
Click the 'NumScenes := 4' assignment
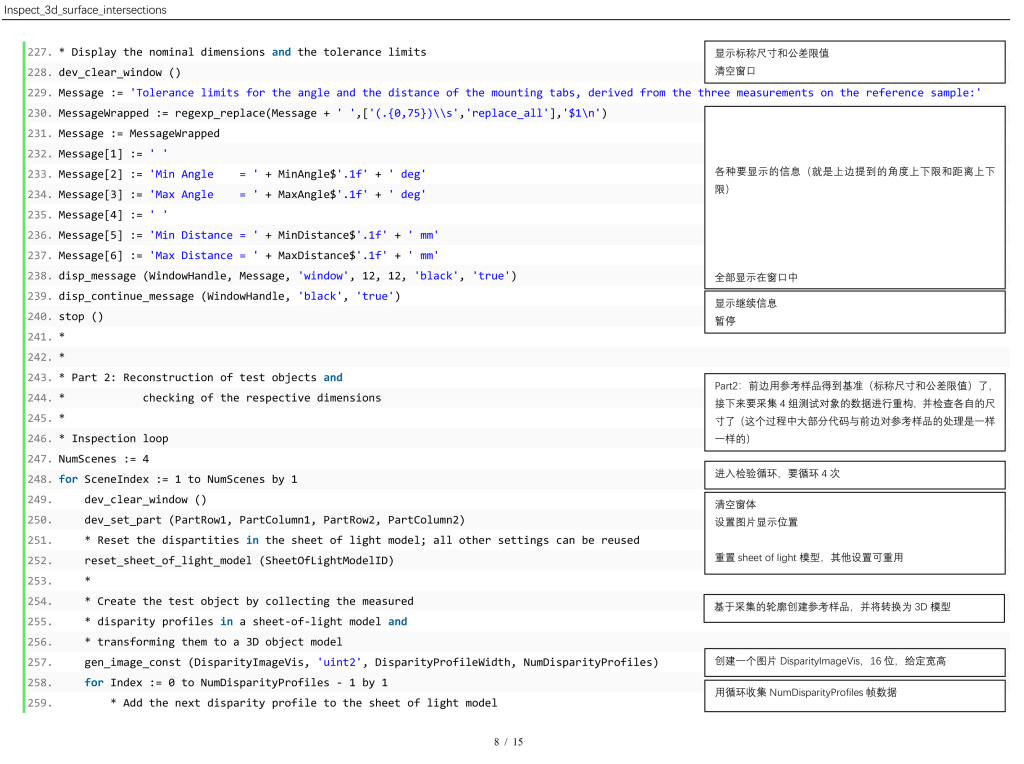(103, 459)
